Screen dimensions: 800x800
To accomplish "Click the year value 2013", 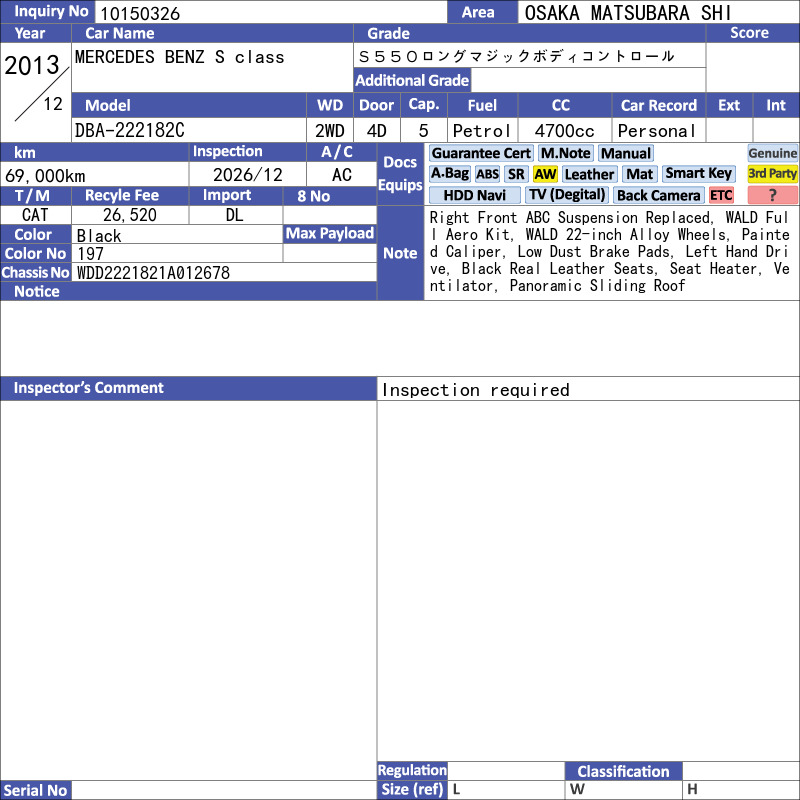I will click(32, 65).
